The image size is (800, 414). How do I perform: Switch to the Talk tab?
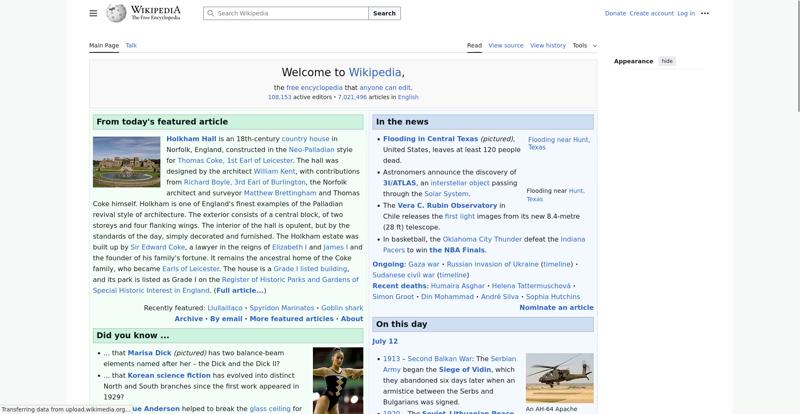click(131, 45)
